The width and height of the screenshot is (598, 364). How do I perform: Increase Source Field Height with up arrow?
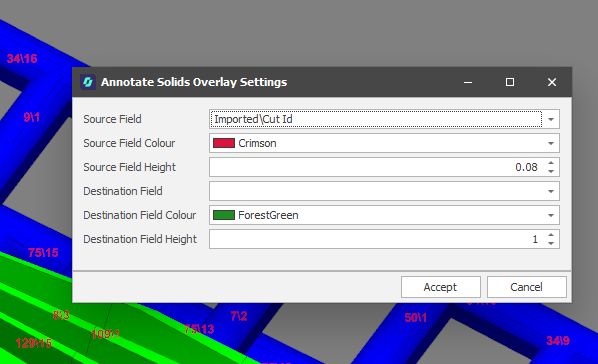tap(551, 163)
